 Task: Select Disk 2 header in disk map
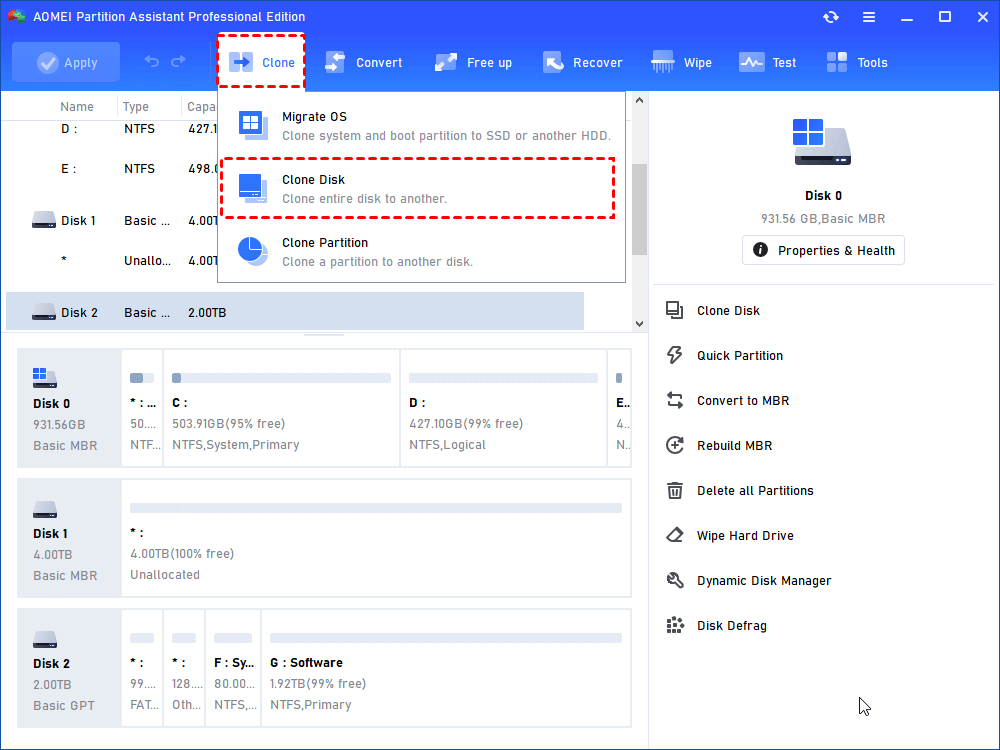tap(69, 668)
